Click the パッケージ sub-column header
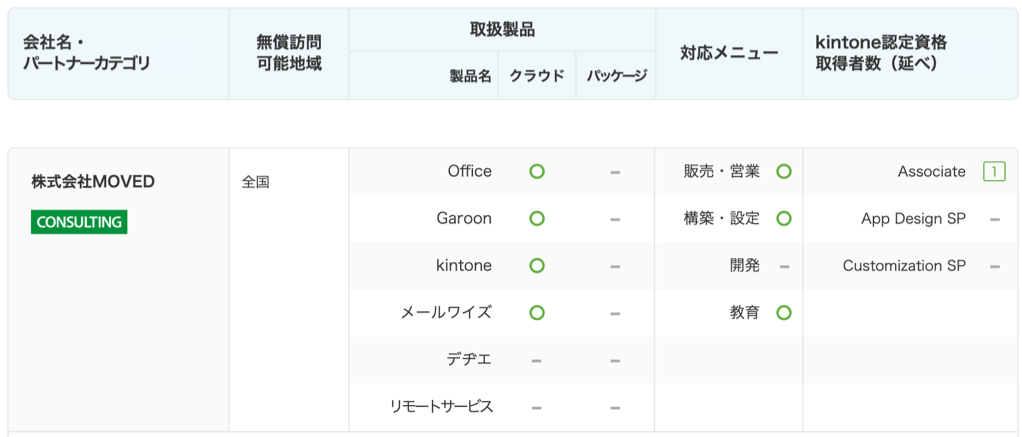Screen dimensions: 1022x437 [616, 76]
